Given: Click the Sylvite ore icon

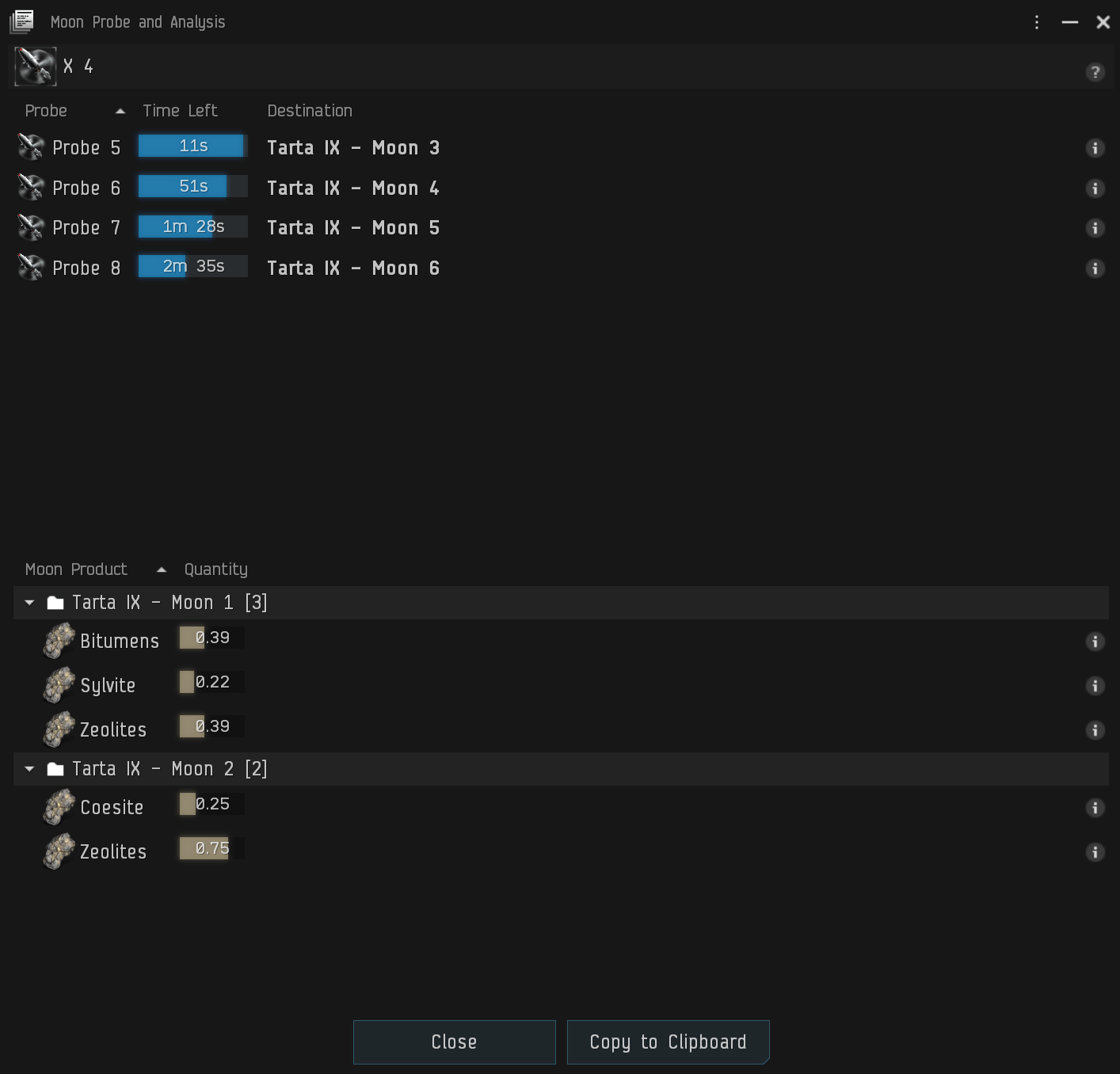Looking at the screenshot, I should (x=59, y=685).
